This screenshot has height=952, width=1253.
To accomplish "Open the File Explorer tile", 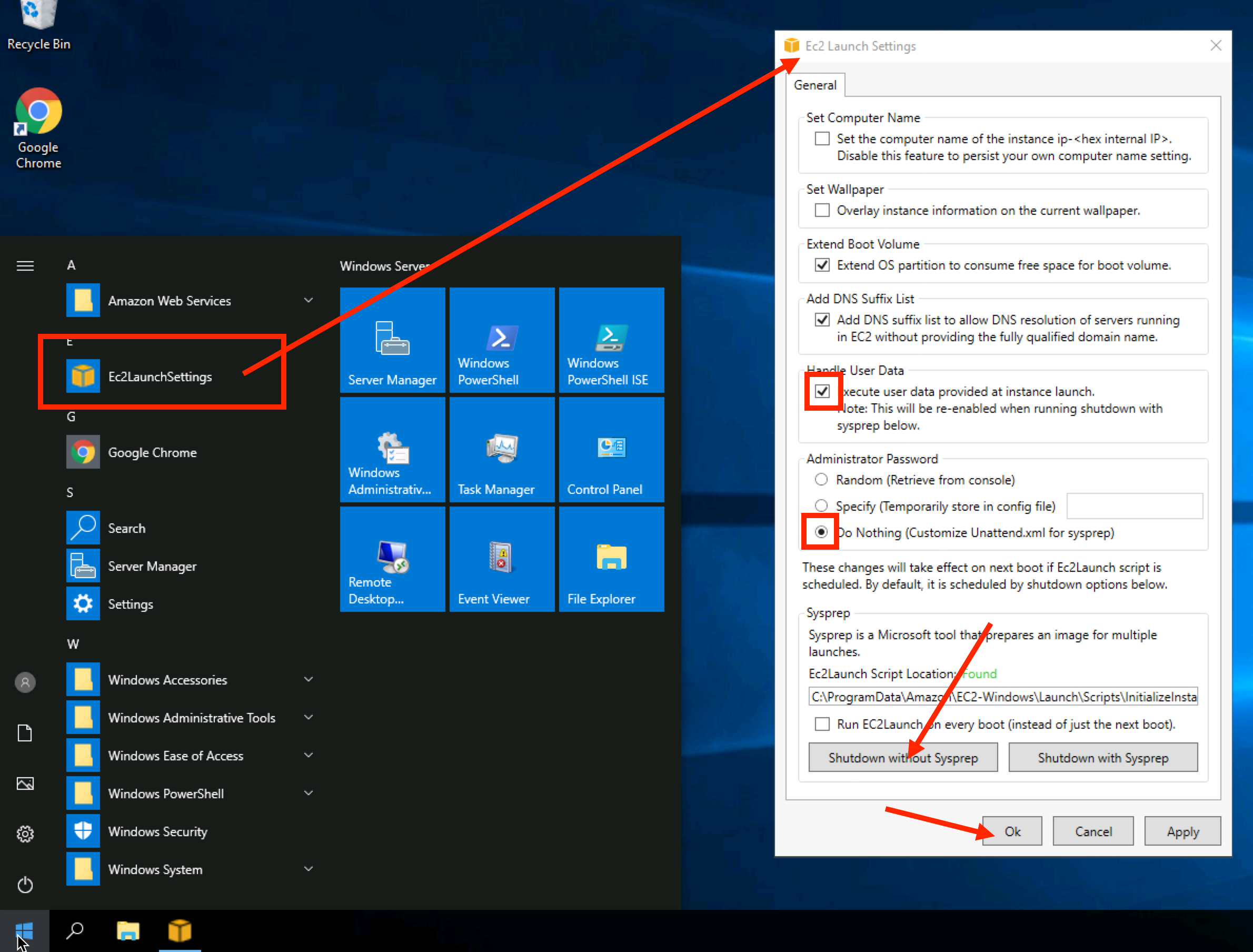I will click(611, 559).
